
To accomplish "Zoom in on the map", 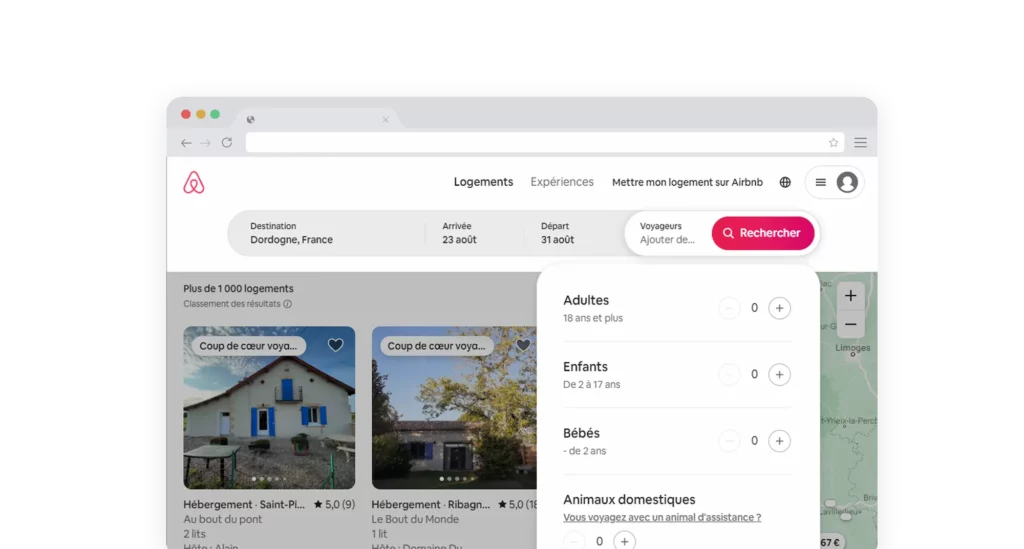I will [x=850, y=296].
